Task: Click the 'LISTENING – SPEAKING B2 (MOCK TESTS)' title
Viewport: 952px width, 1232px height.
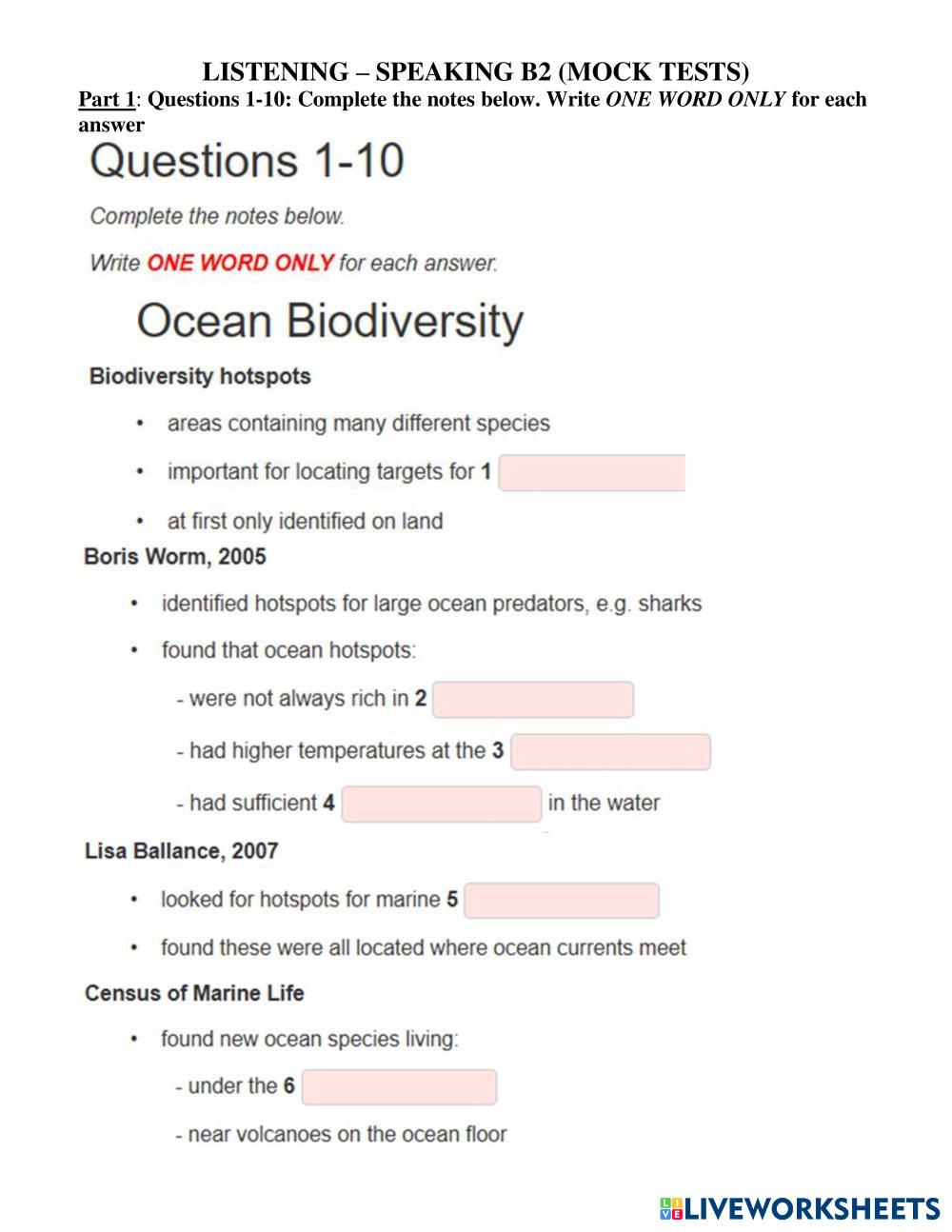Action: [x=475, y=71]
